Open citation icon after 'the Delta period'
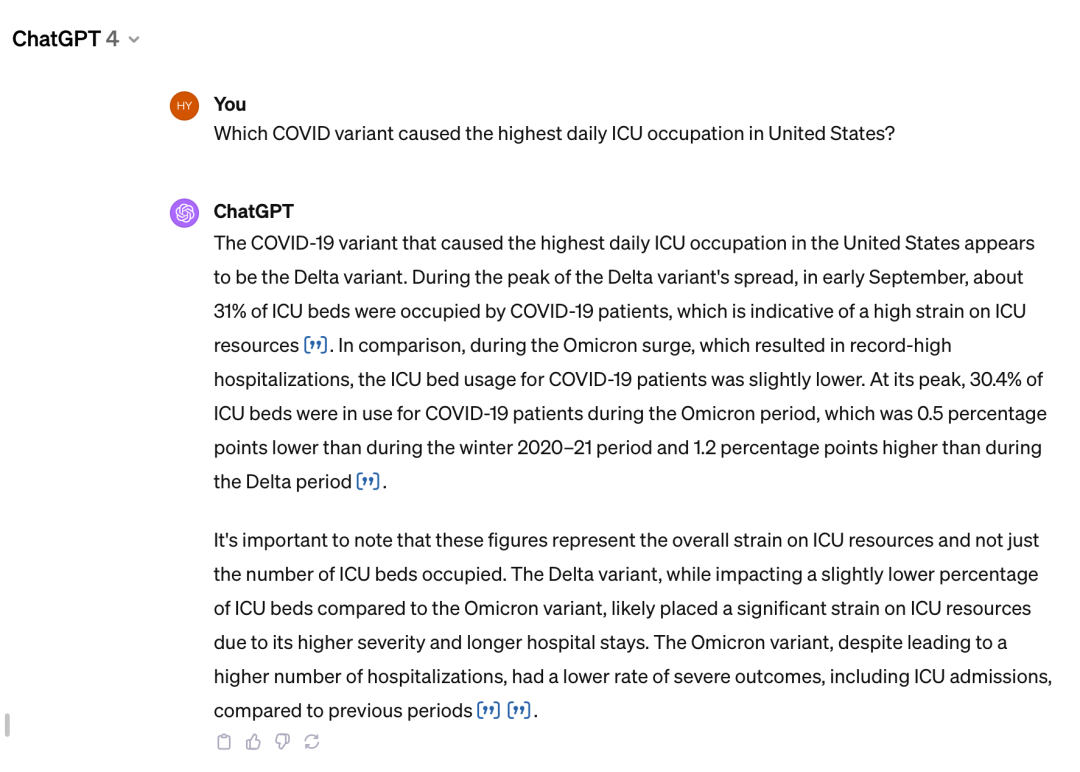 (x=368, y=481)
